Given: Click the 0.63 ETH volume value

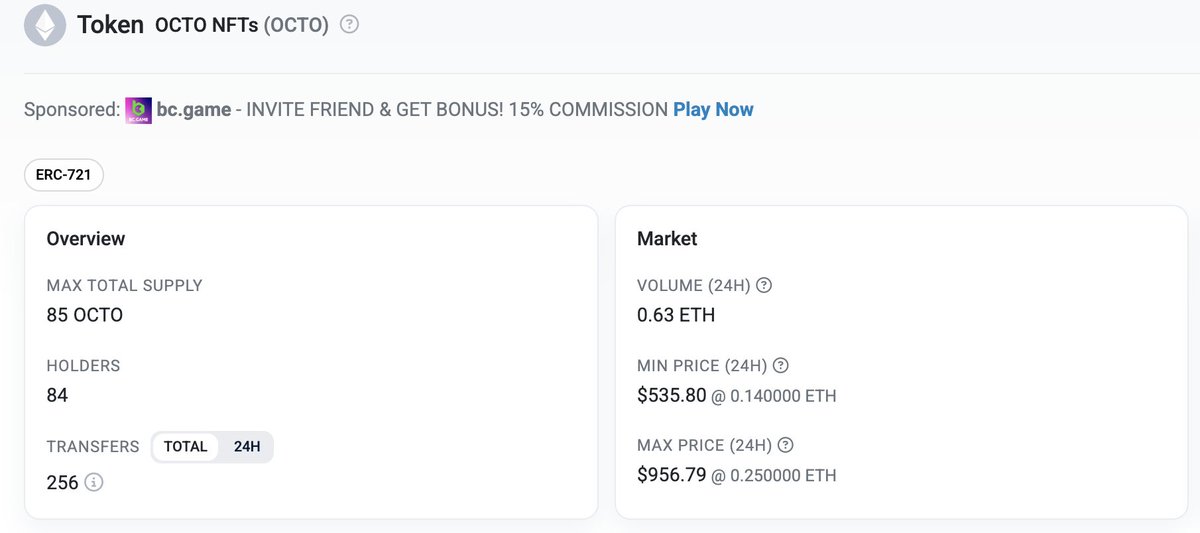Looking at the screenshot, I should click(676, 315).
